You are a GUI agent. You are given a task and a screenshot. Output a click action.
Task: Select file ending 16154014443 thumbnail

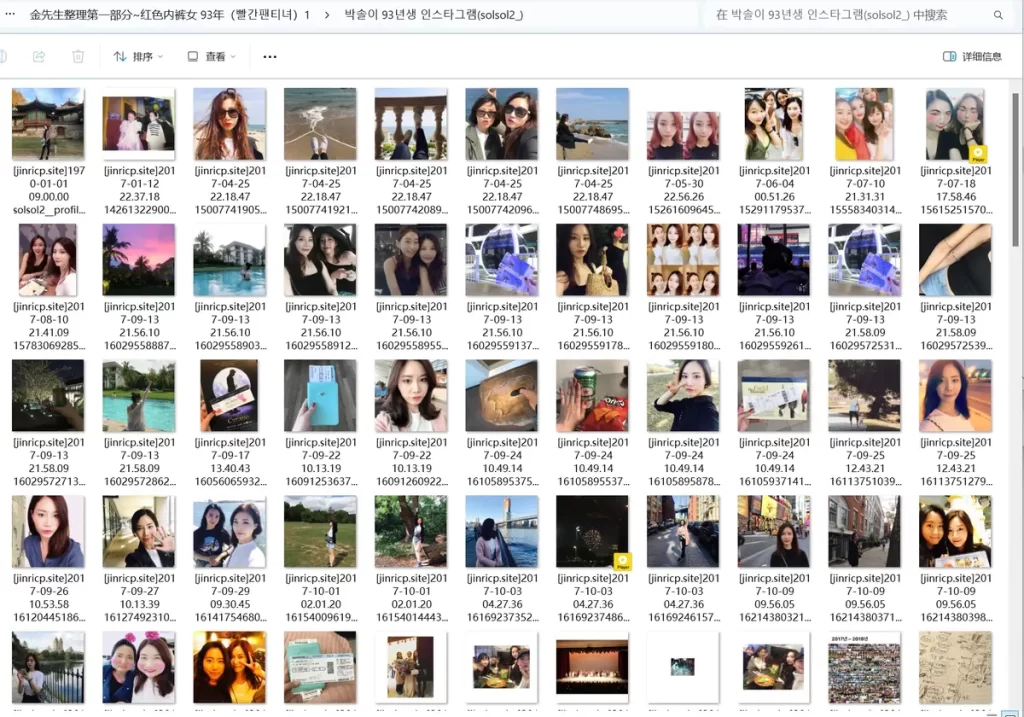pos(411,532)
